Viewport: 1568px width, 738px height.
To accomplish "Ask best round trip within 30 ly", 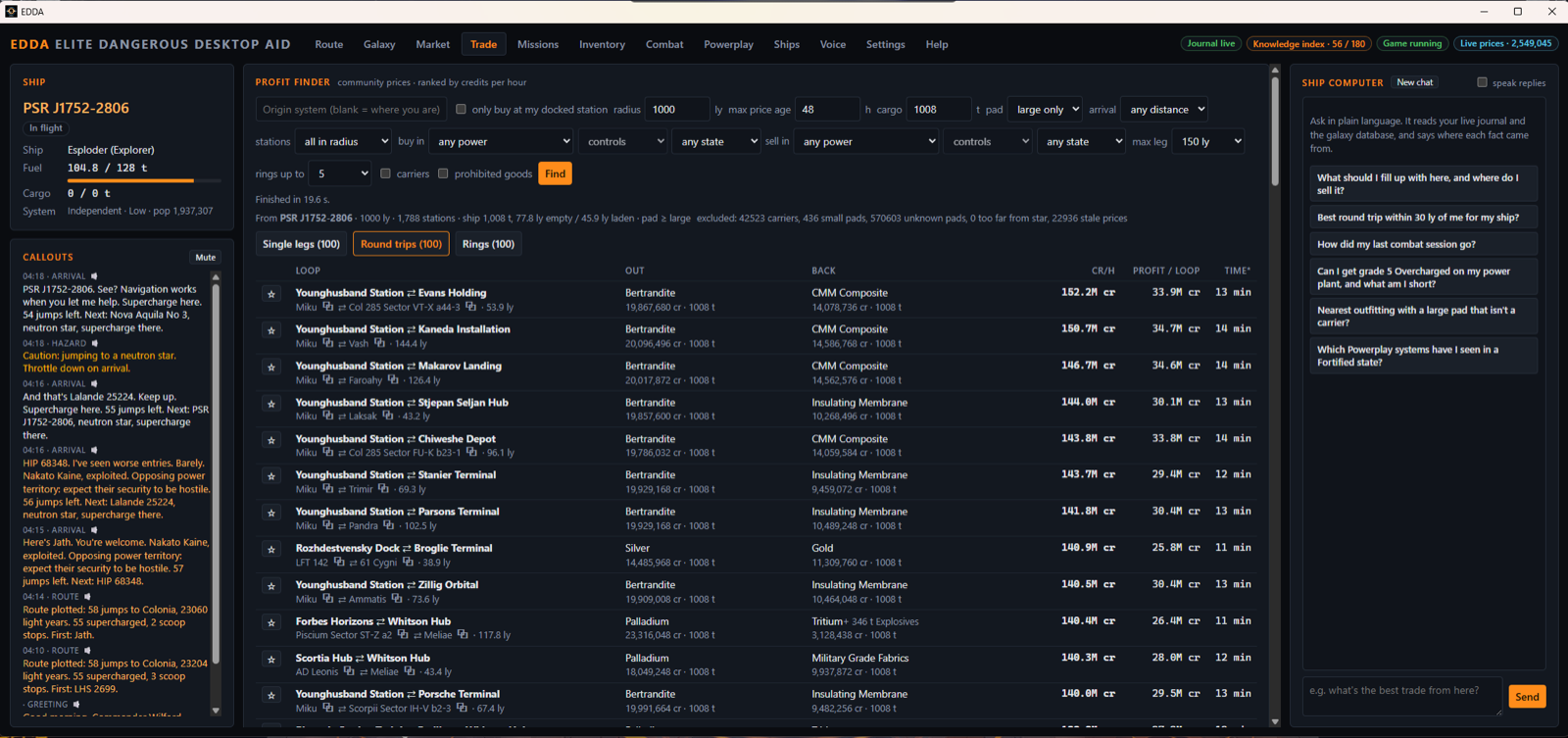I will click(x=1423, y=218).
